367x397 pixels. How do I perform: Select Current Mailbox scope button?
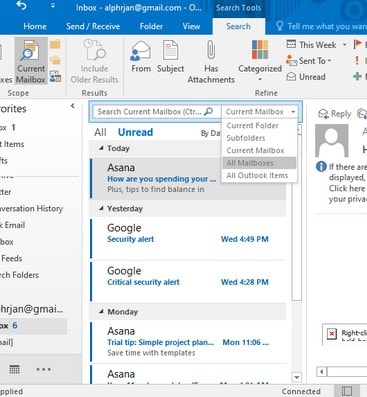[x=31, y=61]
